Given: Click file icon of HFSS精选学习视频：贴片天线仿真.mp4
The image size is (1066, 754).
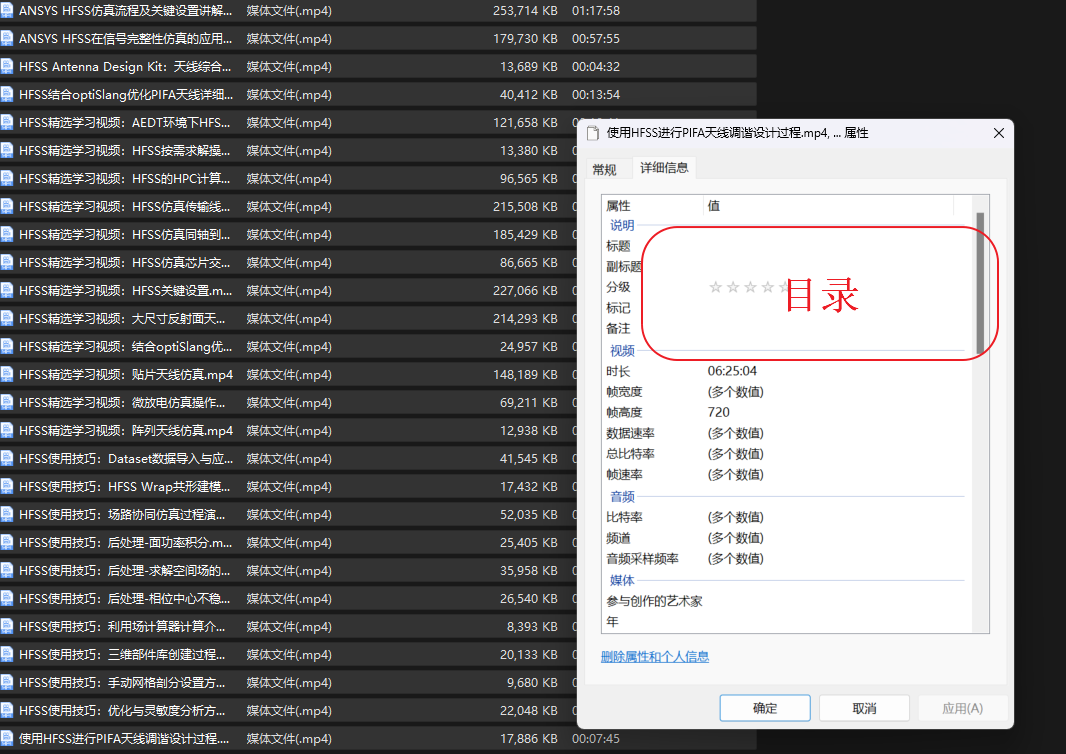Looking at the screenshot, I should (7, 375).
